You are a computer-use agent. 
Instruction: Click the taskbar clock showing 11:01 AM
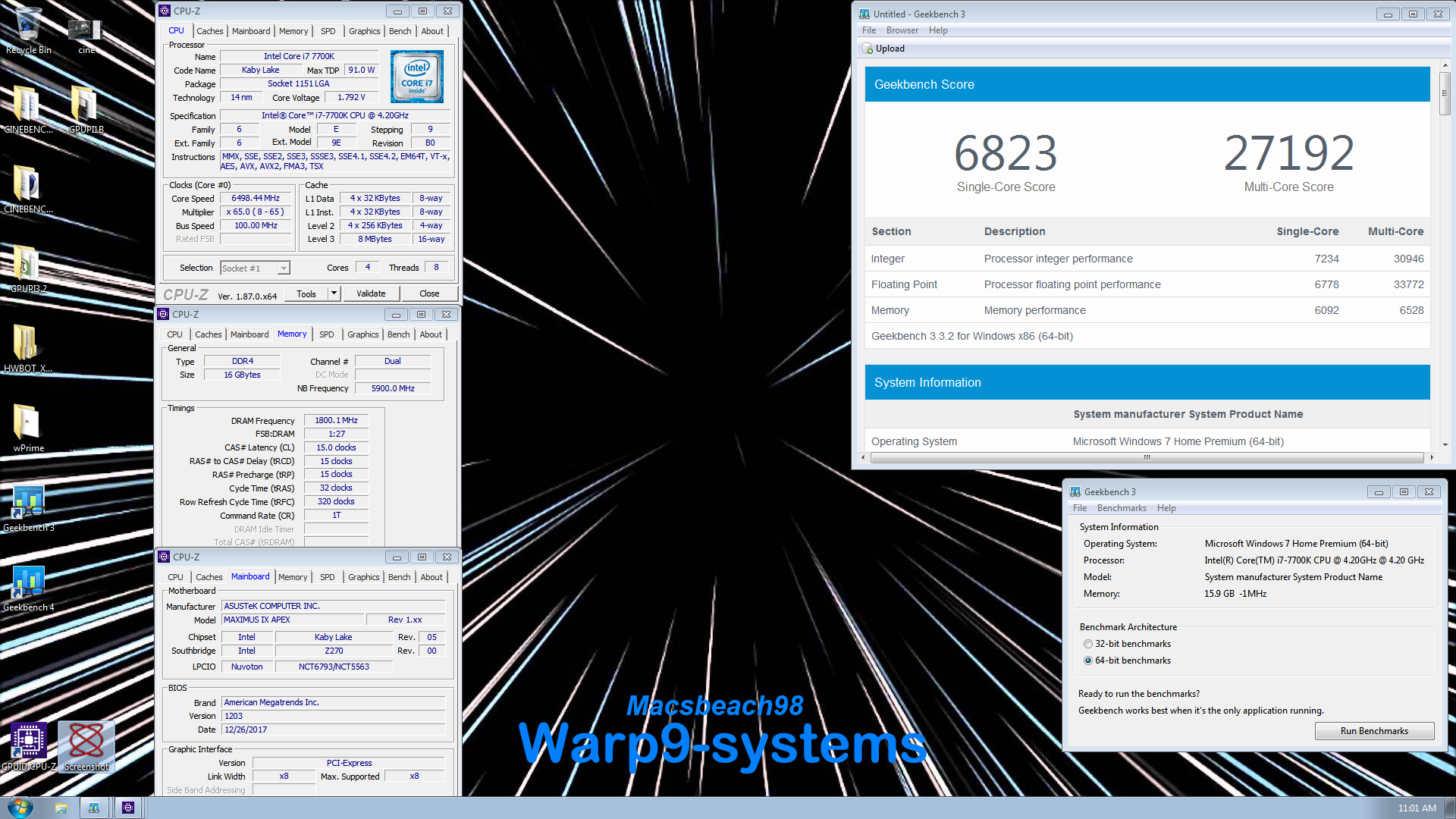(1417, 808)
